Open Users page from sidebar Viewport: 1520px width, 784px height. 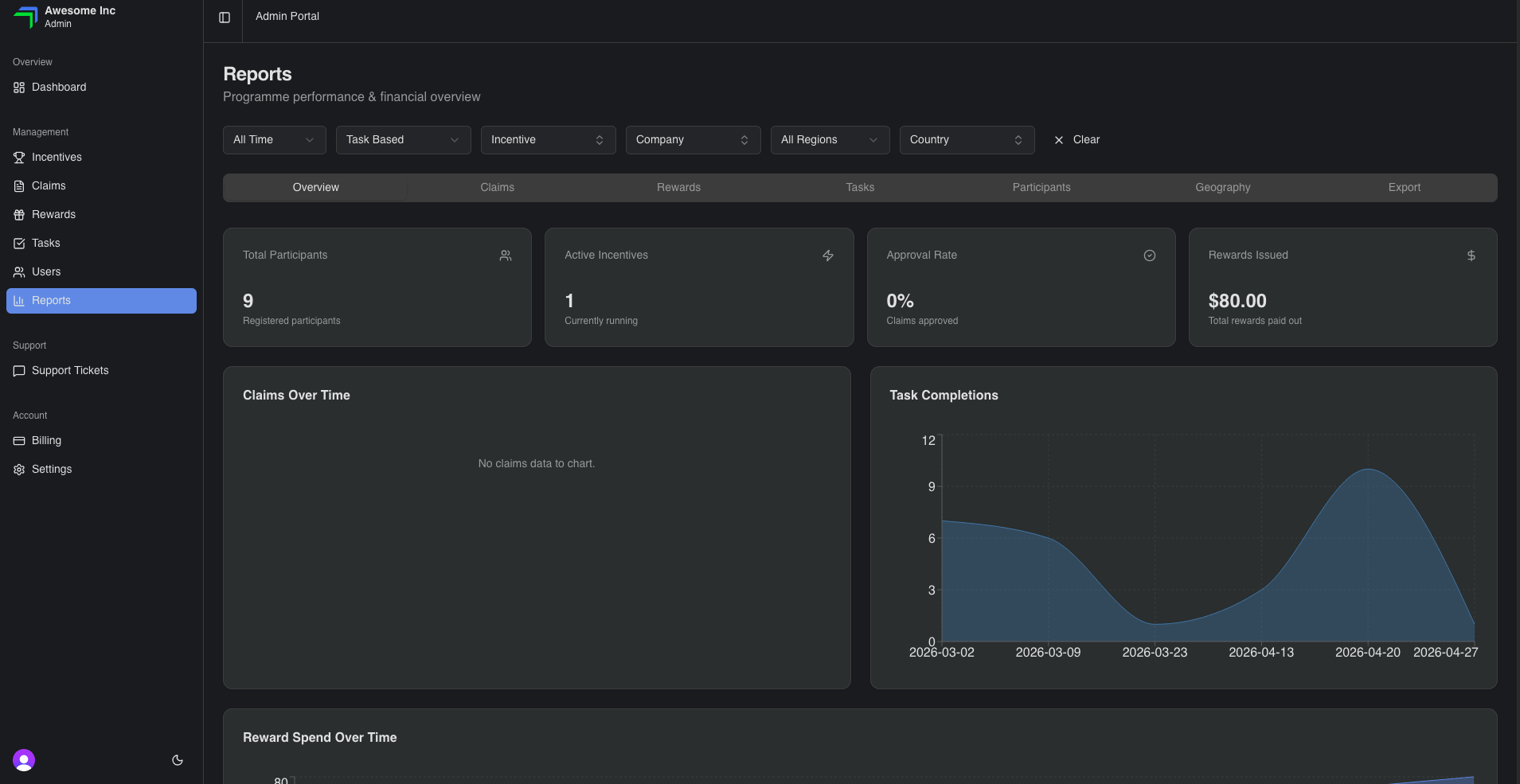(102, 272)
